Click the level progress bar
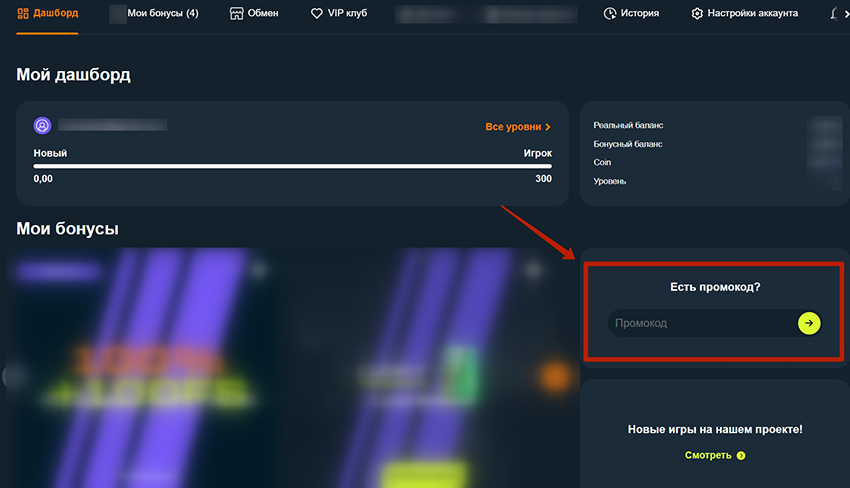This screenshot has height=488, width=850. (293, 166)
